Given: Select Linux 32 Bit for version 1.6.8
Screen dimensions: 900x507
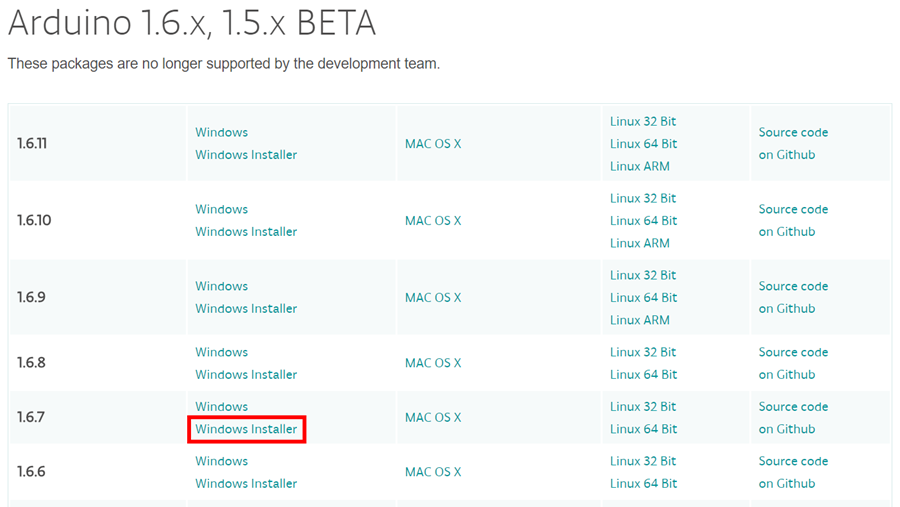Looking at the screenshot, I should 643,352.
